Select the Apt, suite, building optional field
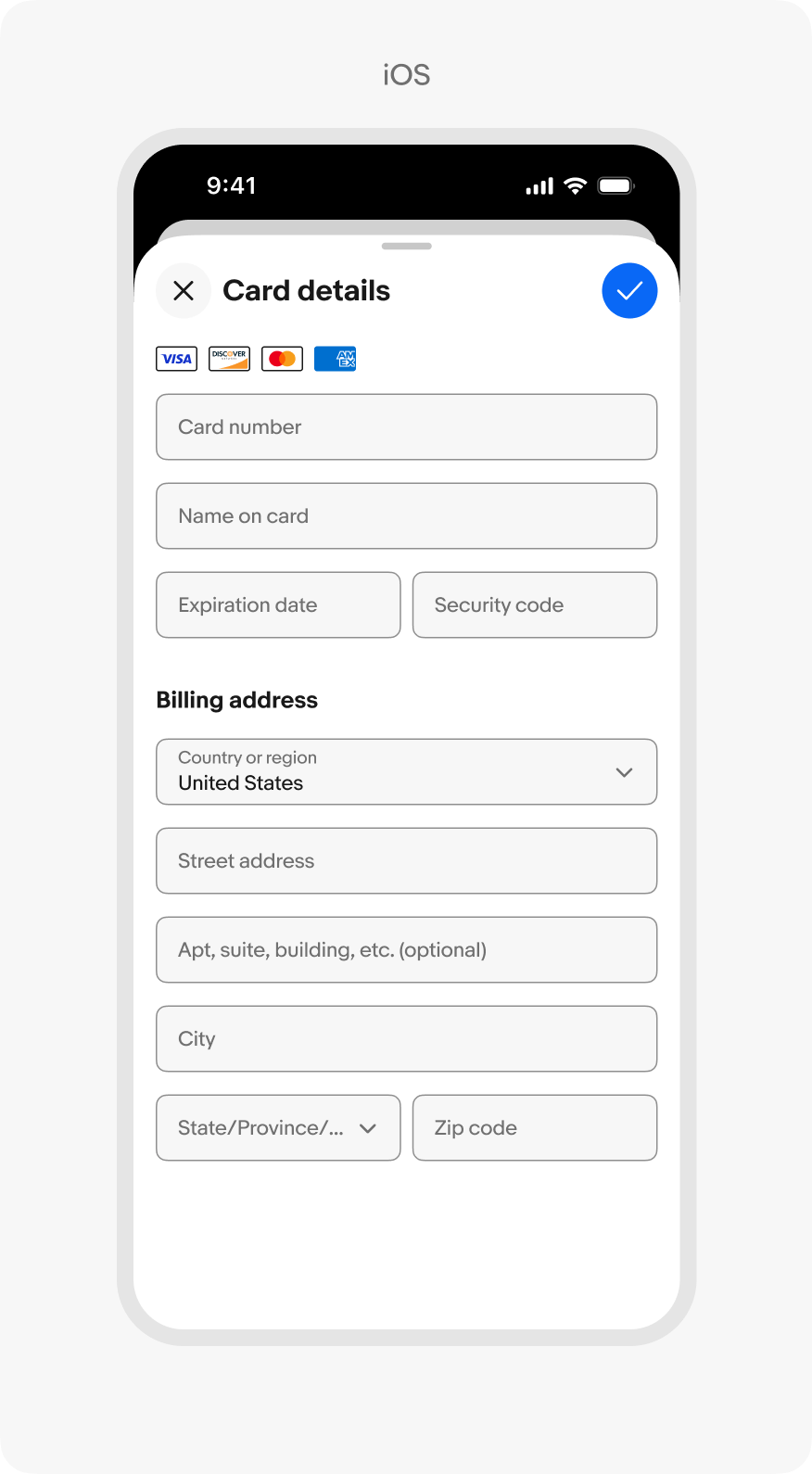812x1474 pixels. 407,950
